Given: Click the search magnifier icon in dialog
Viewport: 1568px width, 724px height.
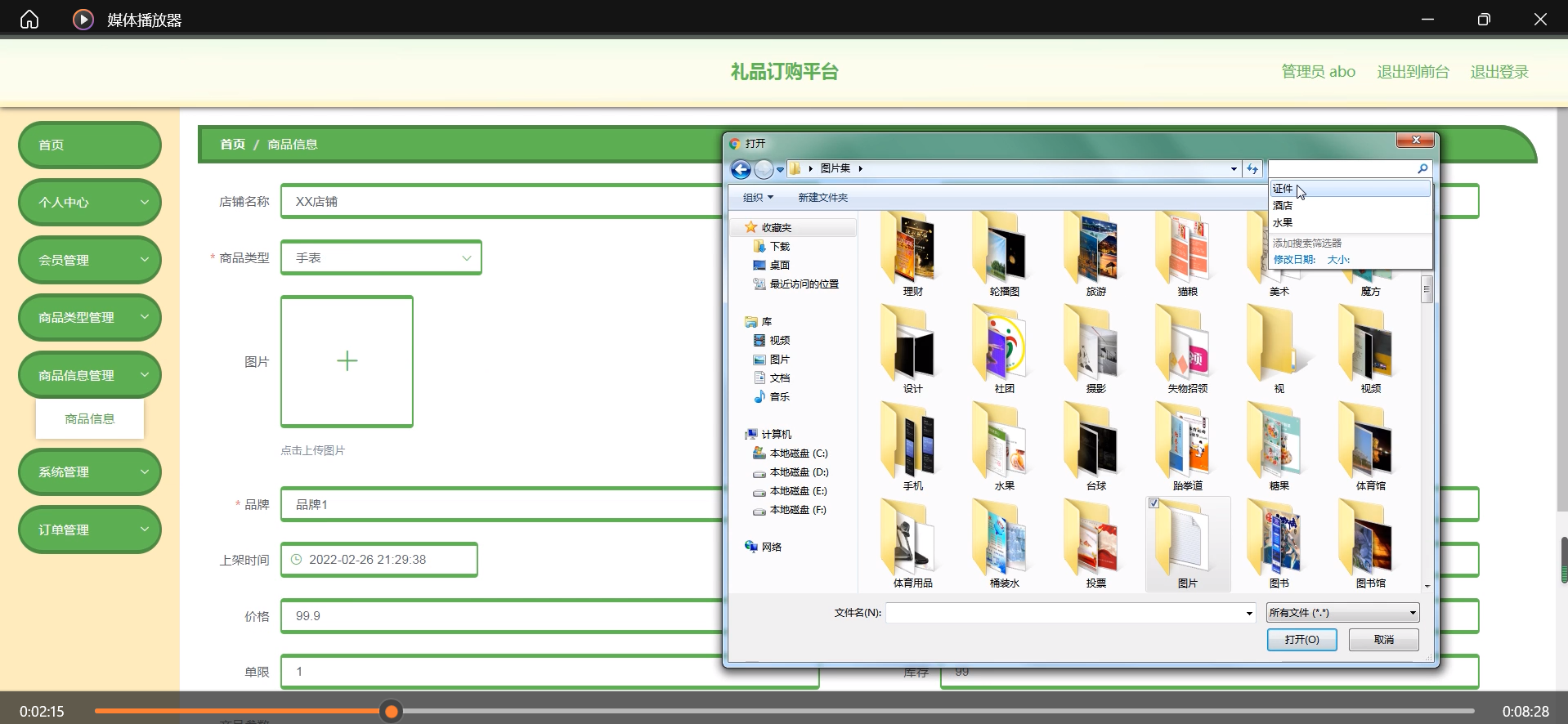Looking at the screenshot, I should 1422,168.
